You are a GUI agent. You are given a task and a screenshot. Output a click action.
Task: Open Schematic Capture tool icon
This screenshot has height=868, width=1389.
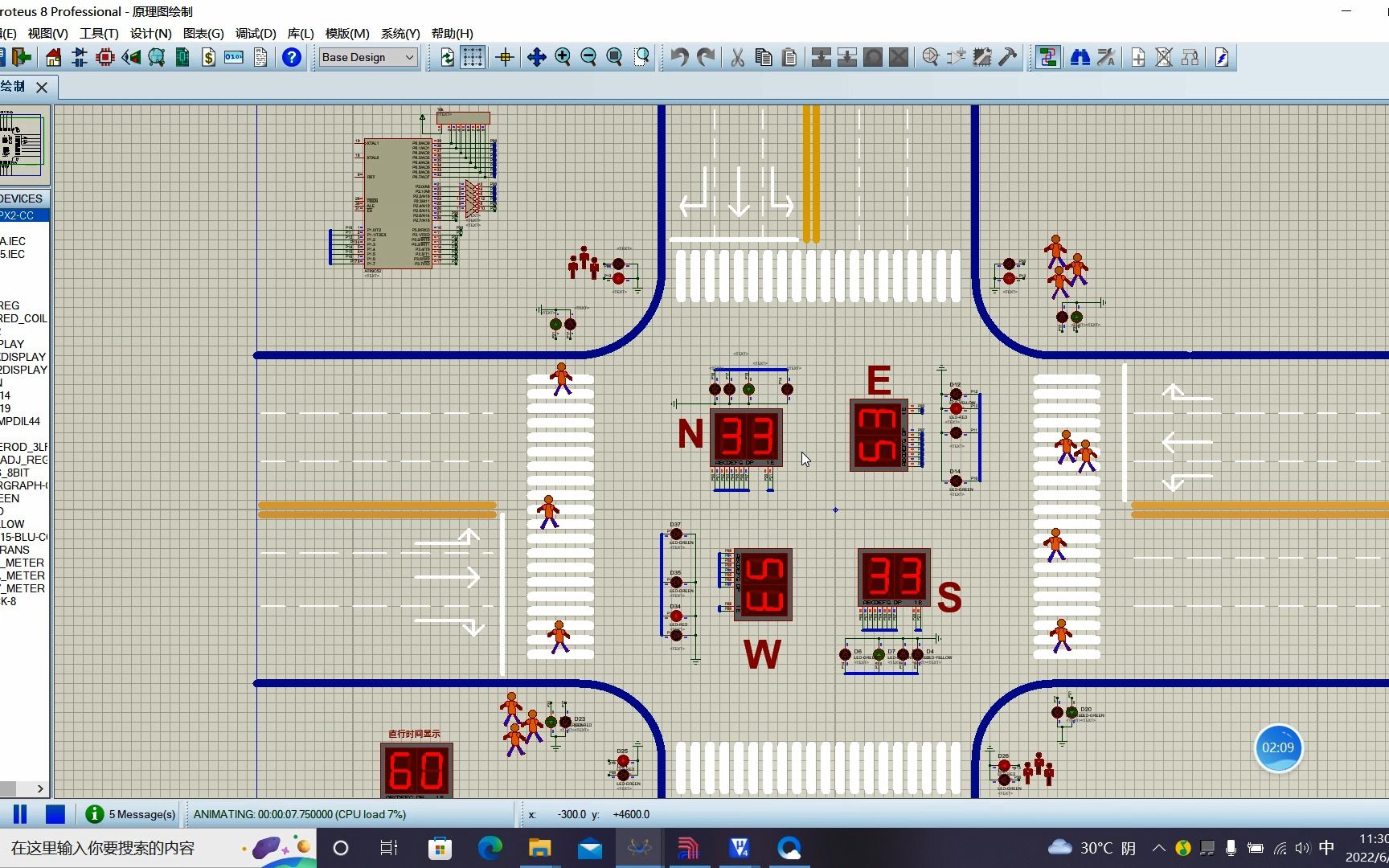pyautogui.click(x=79, y=57)
